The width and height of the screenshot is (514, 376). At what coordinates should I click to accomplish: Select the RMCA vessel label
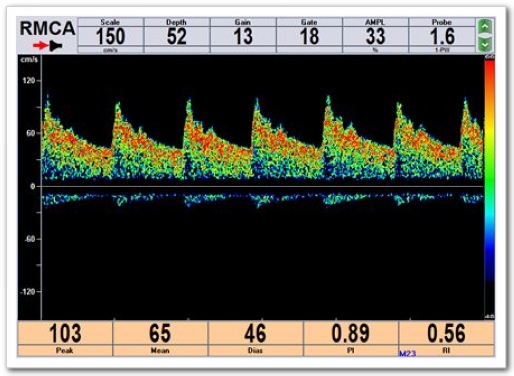[47, 28]
